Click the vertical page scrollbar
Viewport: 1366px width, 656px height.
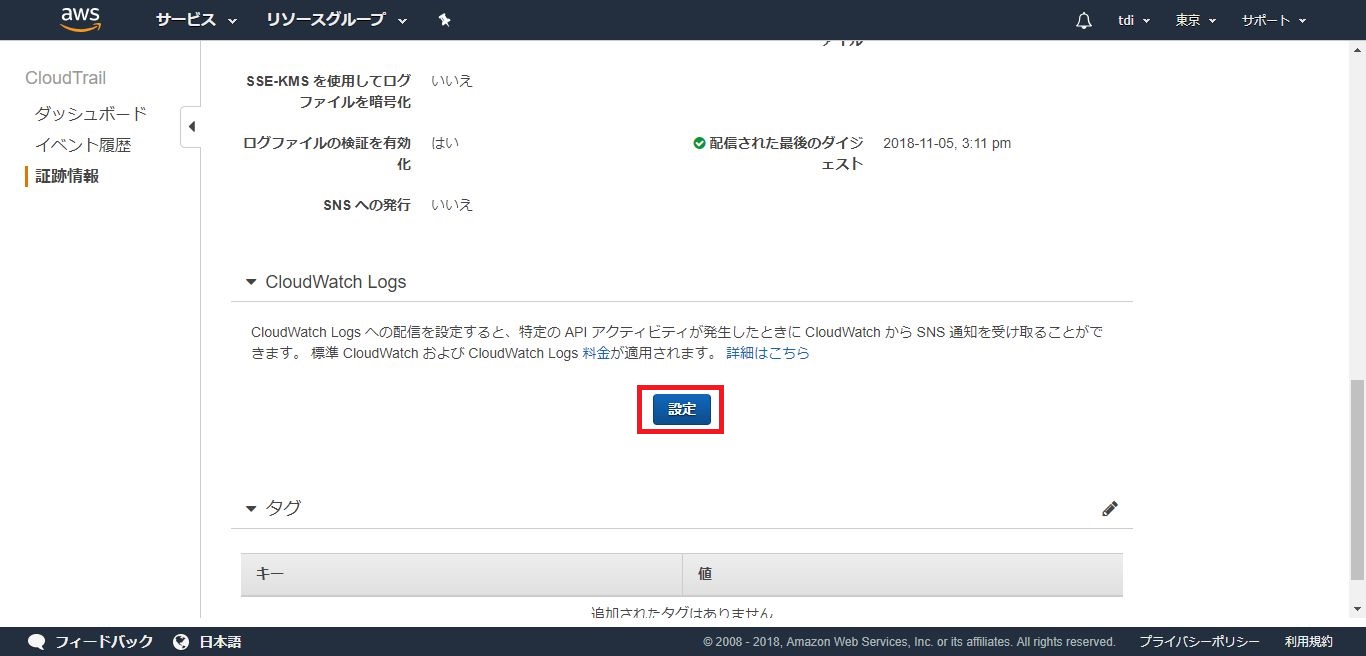(1356, 480)
